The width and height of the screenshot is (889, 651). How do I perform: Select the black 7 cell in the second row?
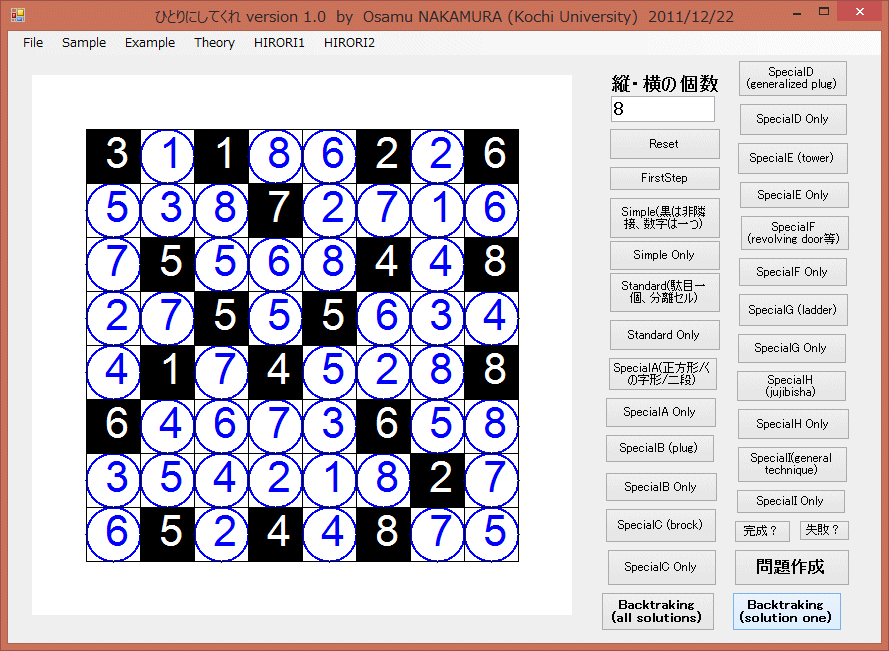tap(276, 210)
